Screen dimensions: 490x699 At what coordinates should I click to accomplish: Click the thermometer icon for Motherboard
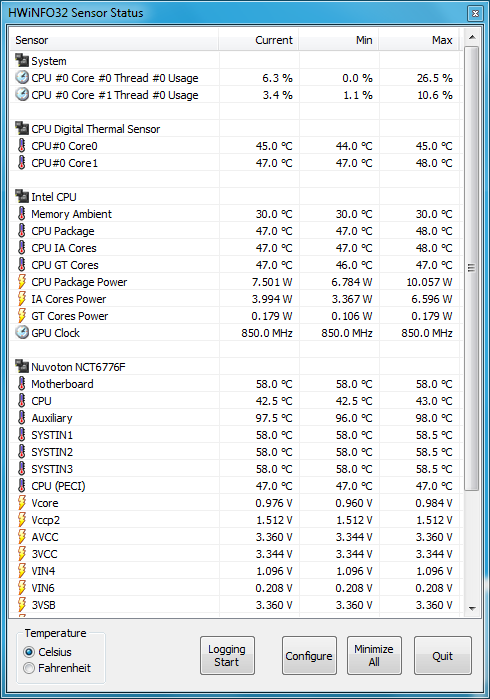click(21, 384)
